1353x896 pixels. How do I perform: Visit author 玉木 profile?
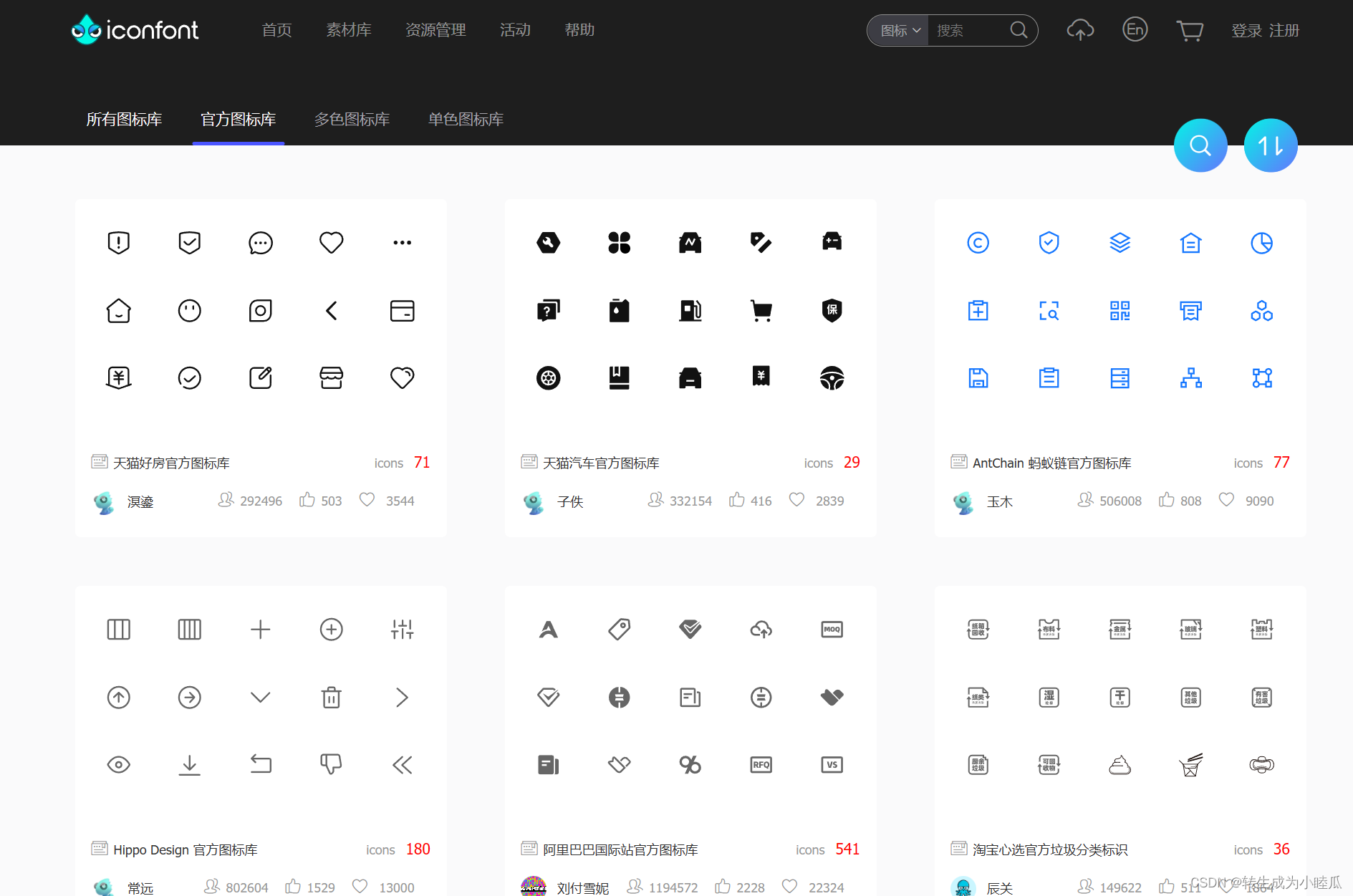1000,501
